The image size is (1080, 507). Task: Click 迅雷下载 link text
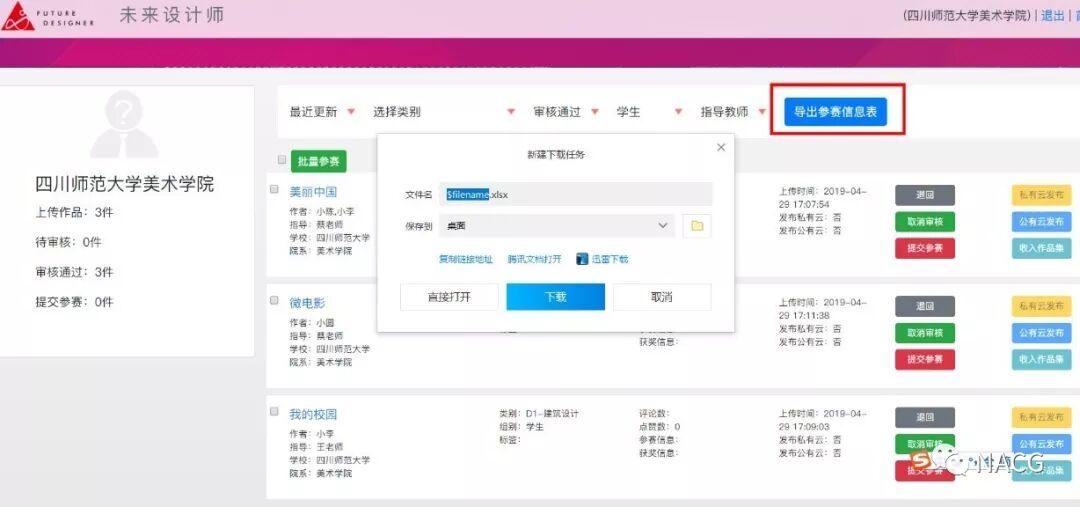[610, 259]
